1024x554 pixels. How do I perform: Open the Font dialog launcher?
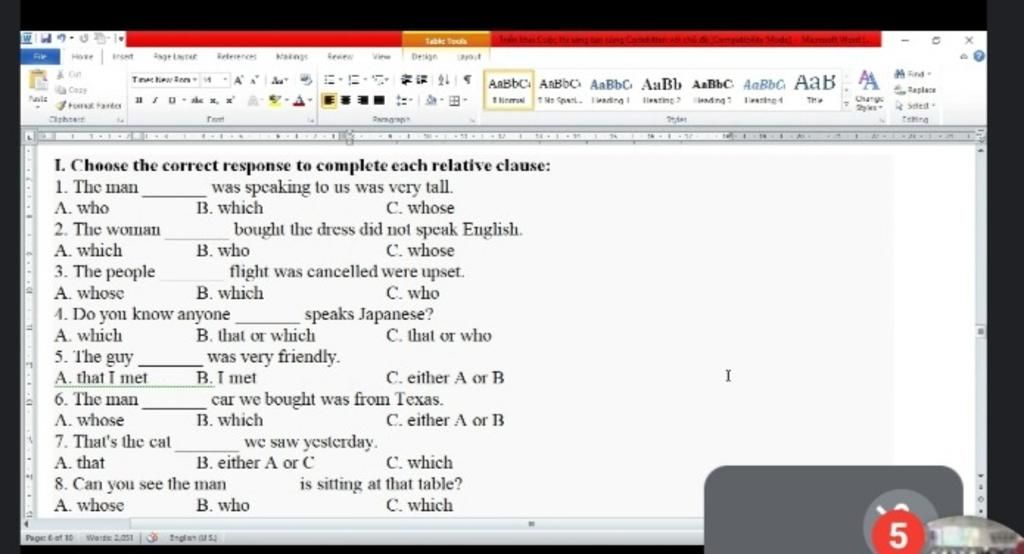coord(312,120)
